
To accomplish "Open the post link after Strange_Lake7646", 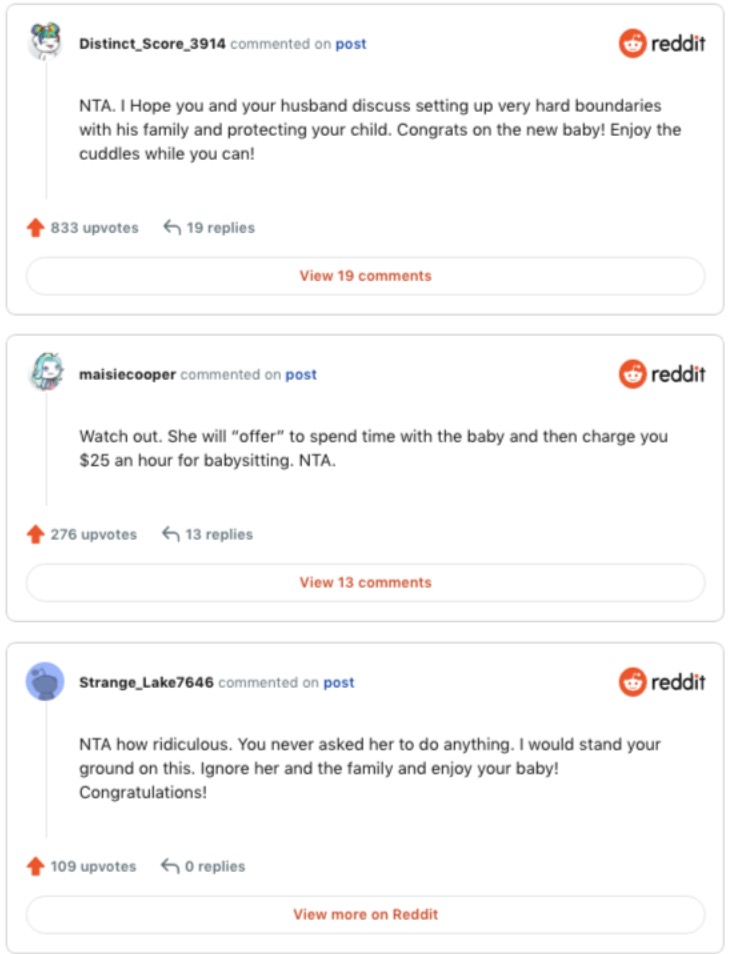I will pyautogui.click(x=339, y=683).
